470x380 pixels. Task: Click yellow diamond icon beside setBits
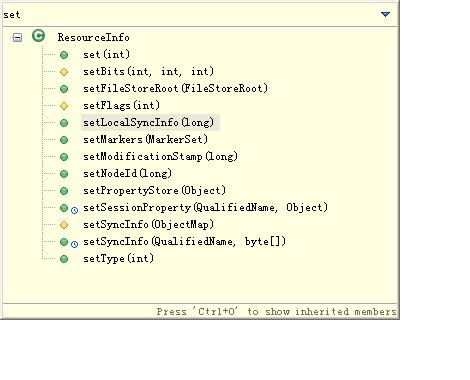pyautogui.click(x=64, y=72)
